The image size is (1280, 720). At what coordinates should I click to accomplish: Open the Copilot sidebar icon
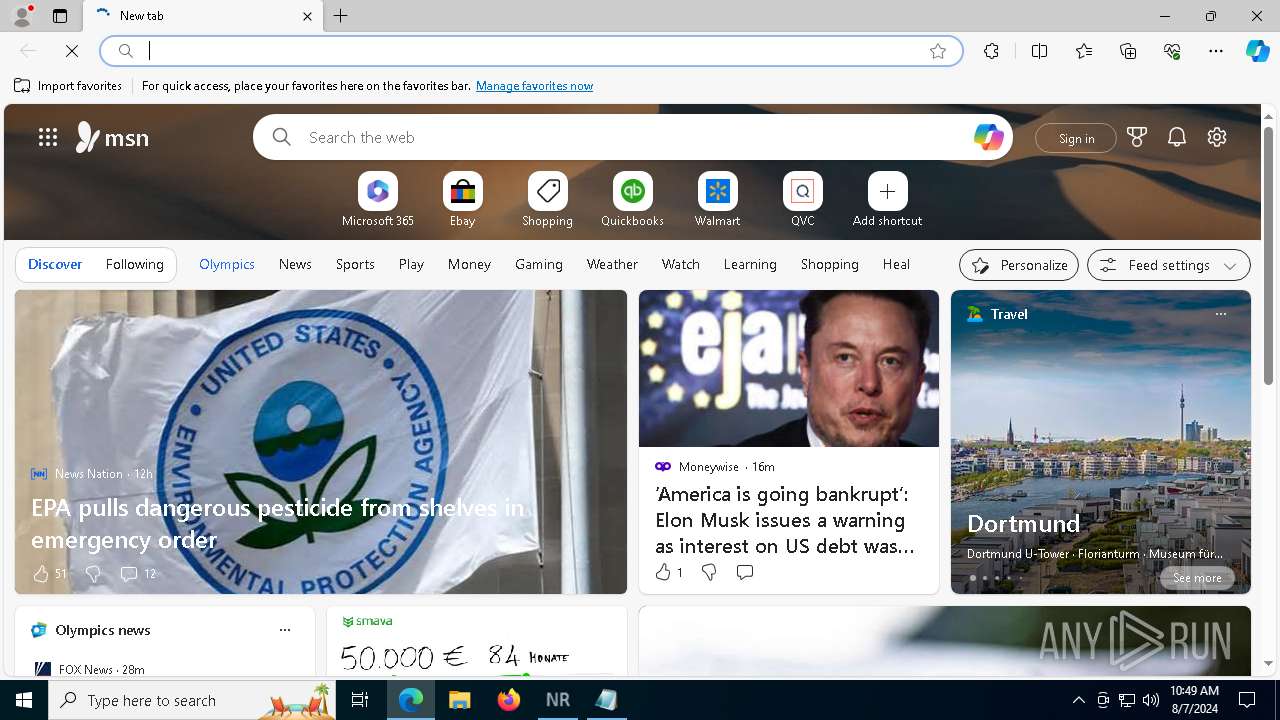tap(1257, 51)
